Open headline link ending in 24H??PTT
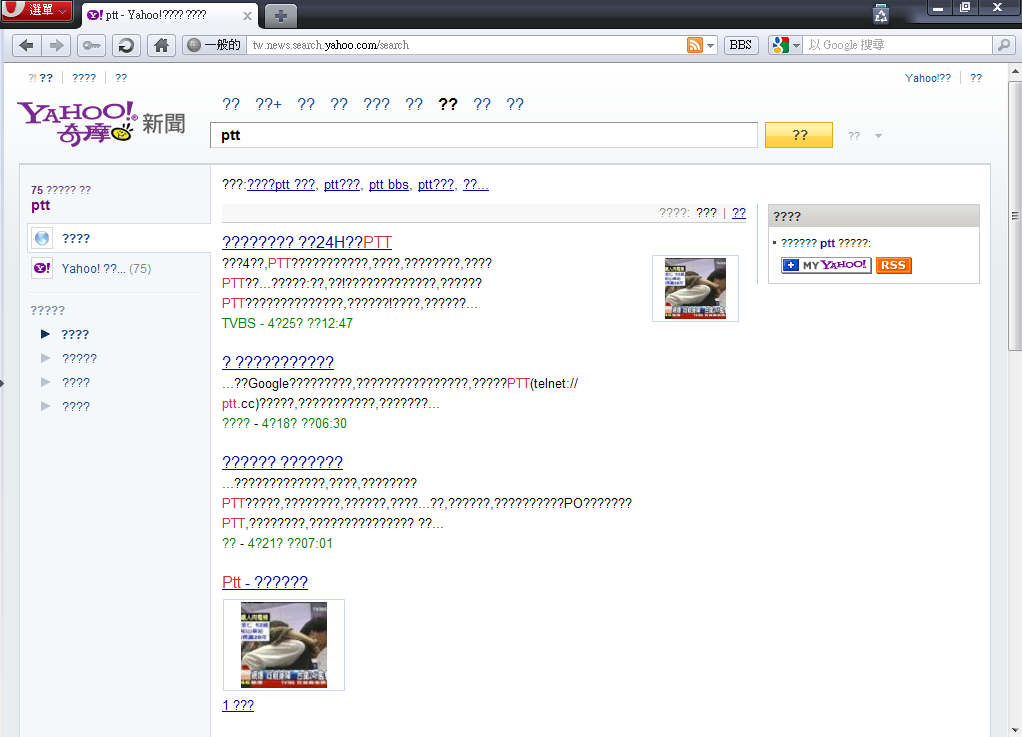The width and height of the screenshot is (1022, 737). coord(307,242)
